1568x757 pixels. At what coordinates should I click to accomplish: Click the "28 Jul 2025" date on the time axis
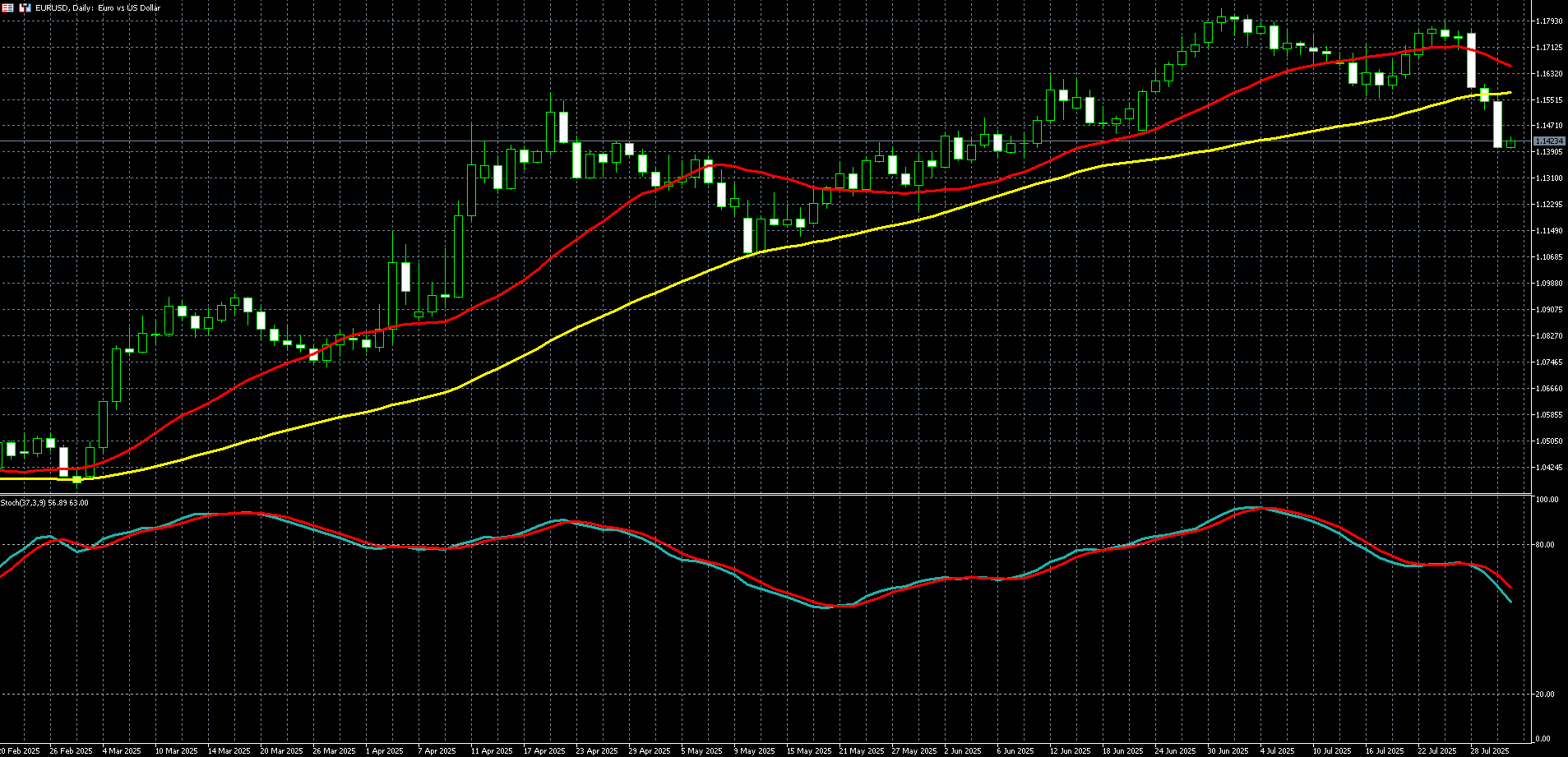[x=1490, y=751]
